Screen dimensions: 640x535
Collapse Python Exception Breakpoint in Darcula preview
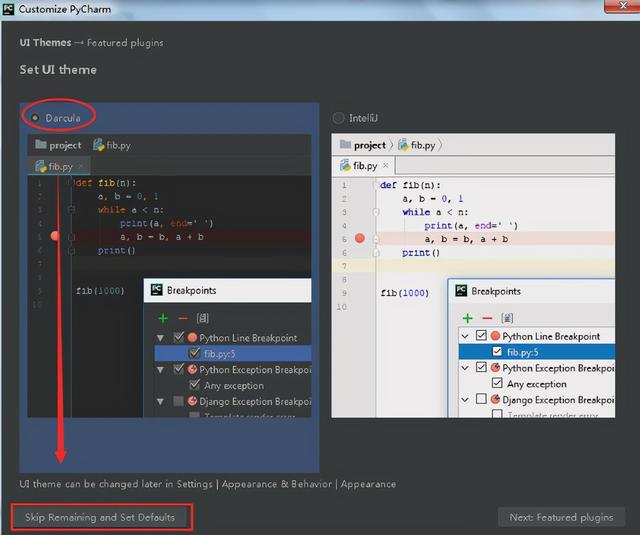click(160, 370)
